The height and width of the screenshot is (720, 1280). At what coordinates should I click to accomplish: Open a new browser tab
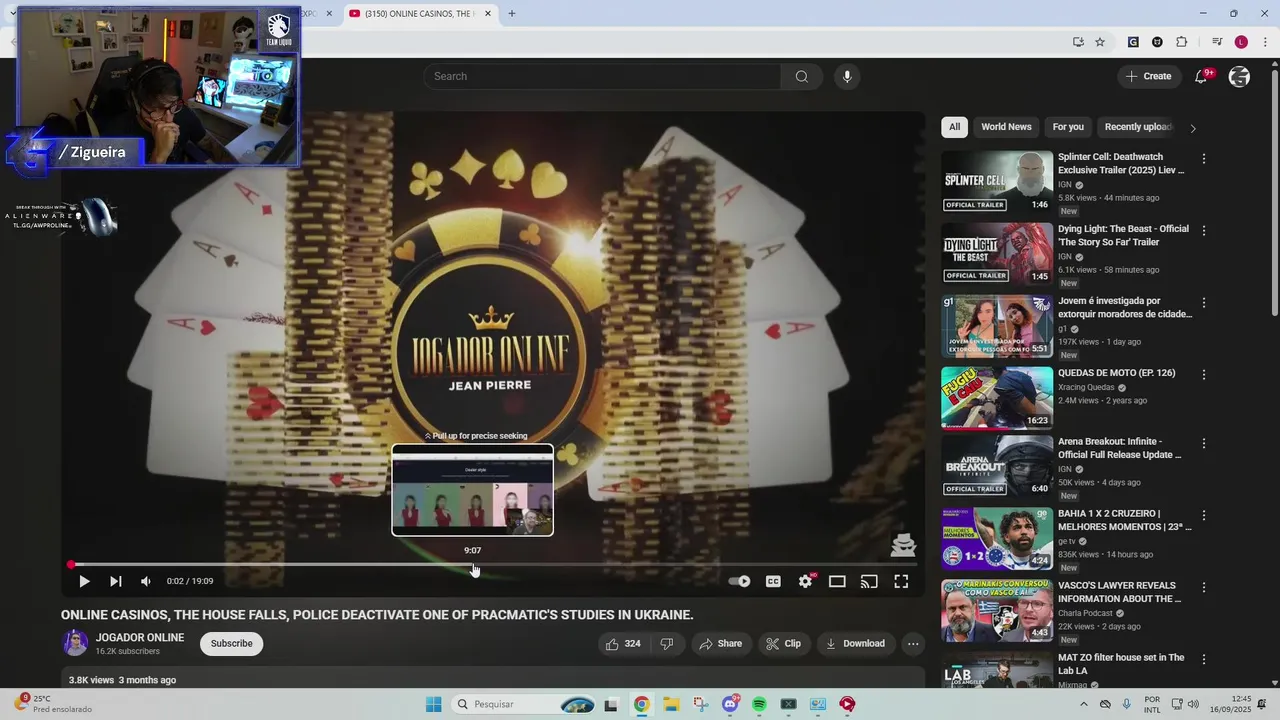click(x=512, y=14)
